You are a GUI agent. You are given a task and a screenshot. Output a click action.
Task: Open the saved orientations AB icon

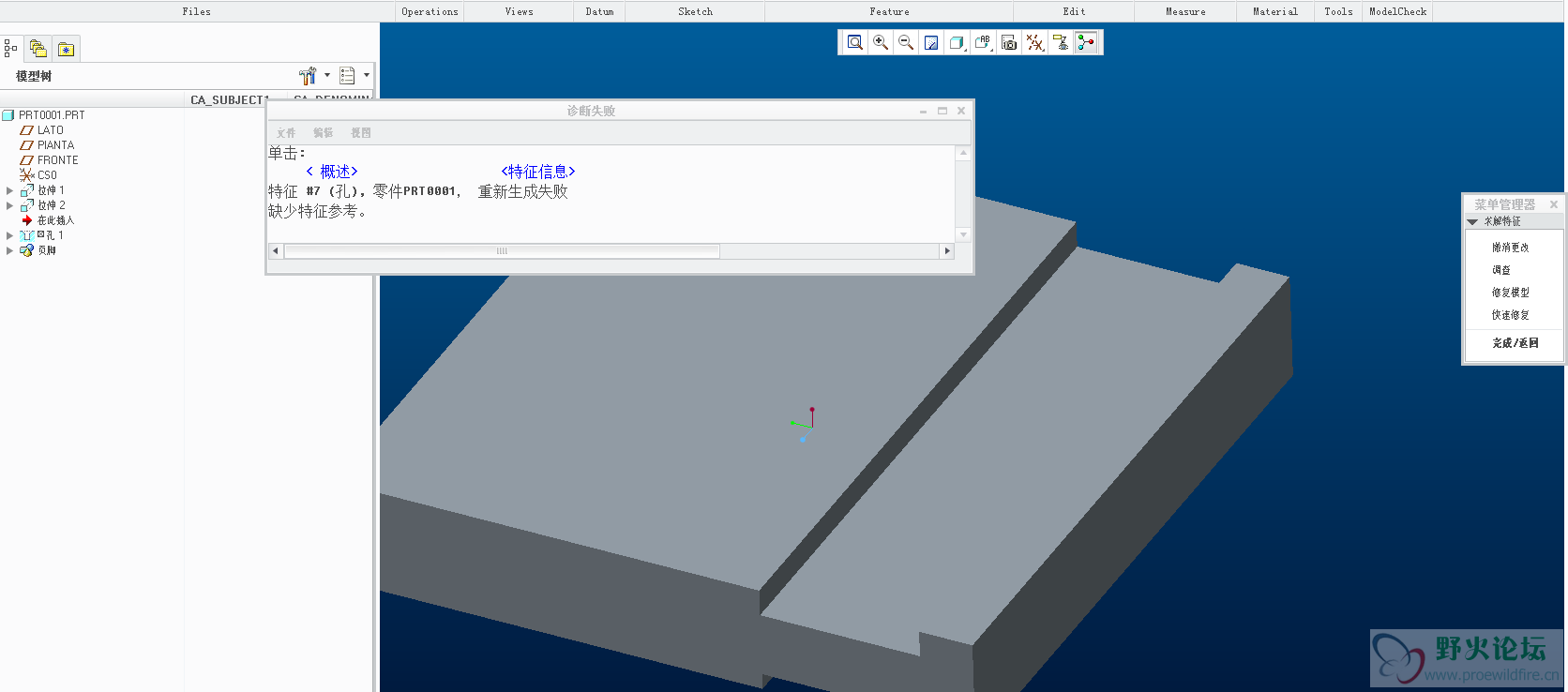pos(983,42)
